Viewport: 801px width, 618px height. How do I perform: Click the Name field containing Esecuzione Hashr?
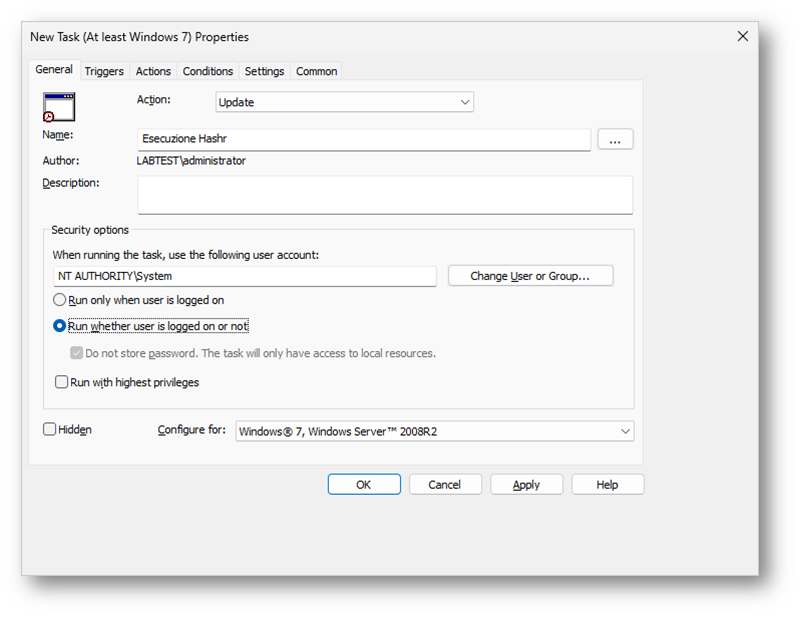[364, 140]
